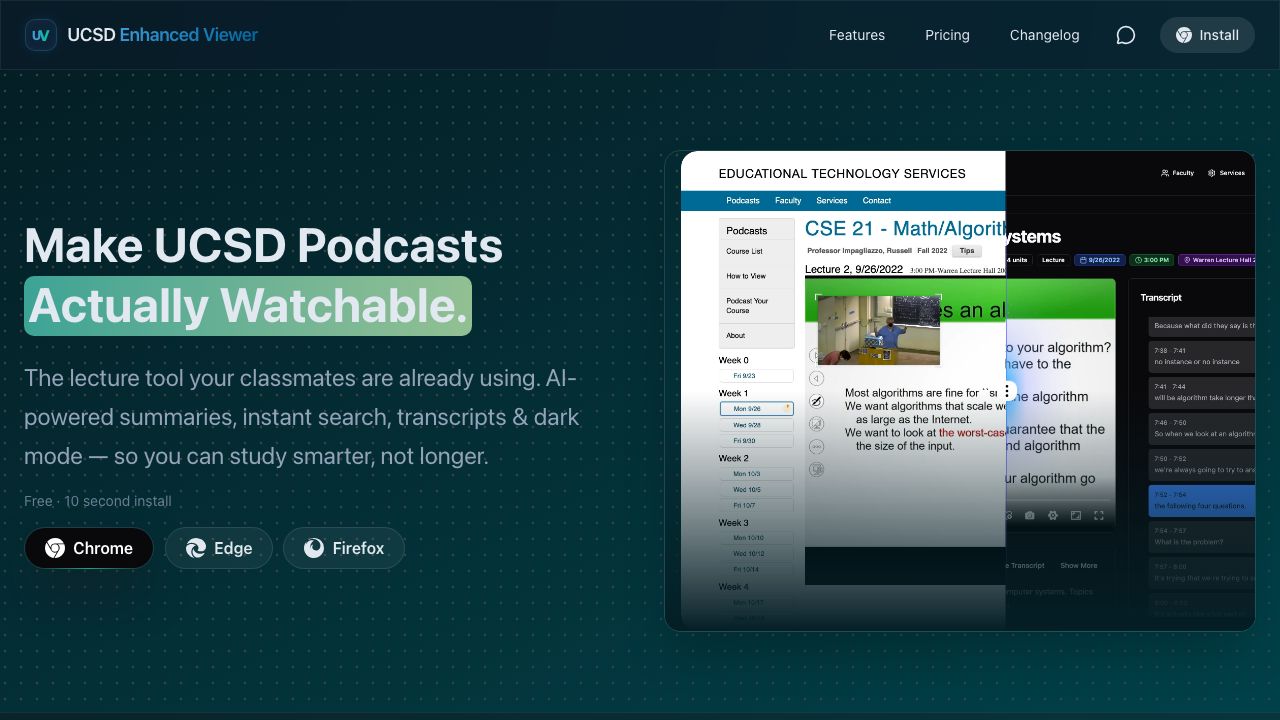Click the UCSD Enhanced Viewer title
This screenshot has height=720, width=1280.
[162, 35]
